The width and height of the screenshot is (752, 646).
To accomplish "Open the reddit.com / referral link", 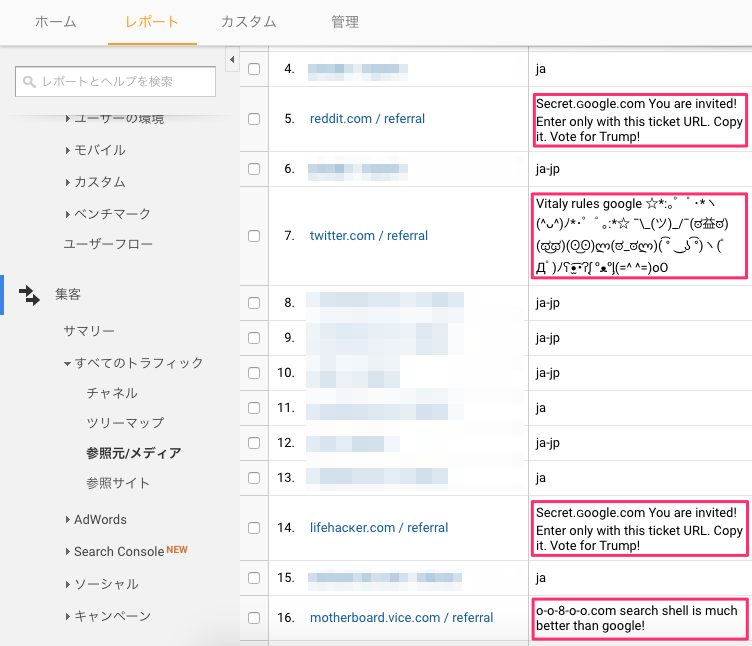I will [367, 119].
